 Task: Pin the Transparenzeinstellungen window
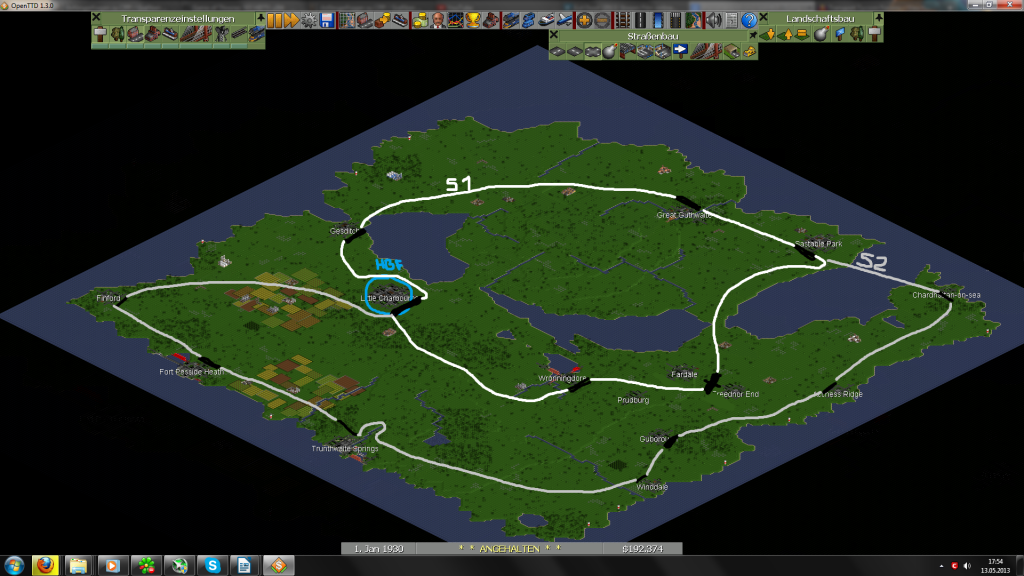click(261, 18)
